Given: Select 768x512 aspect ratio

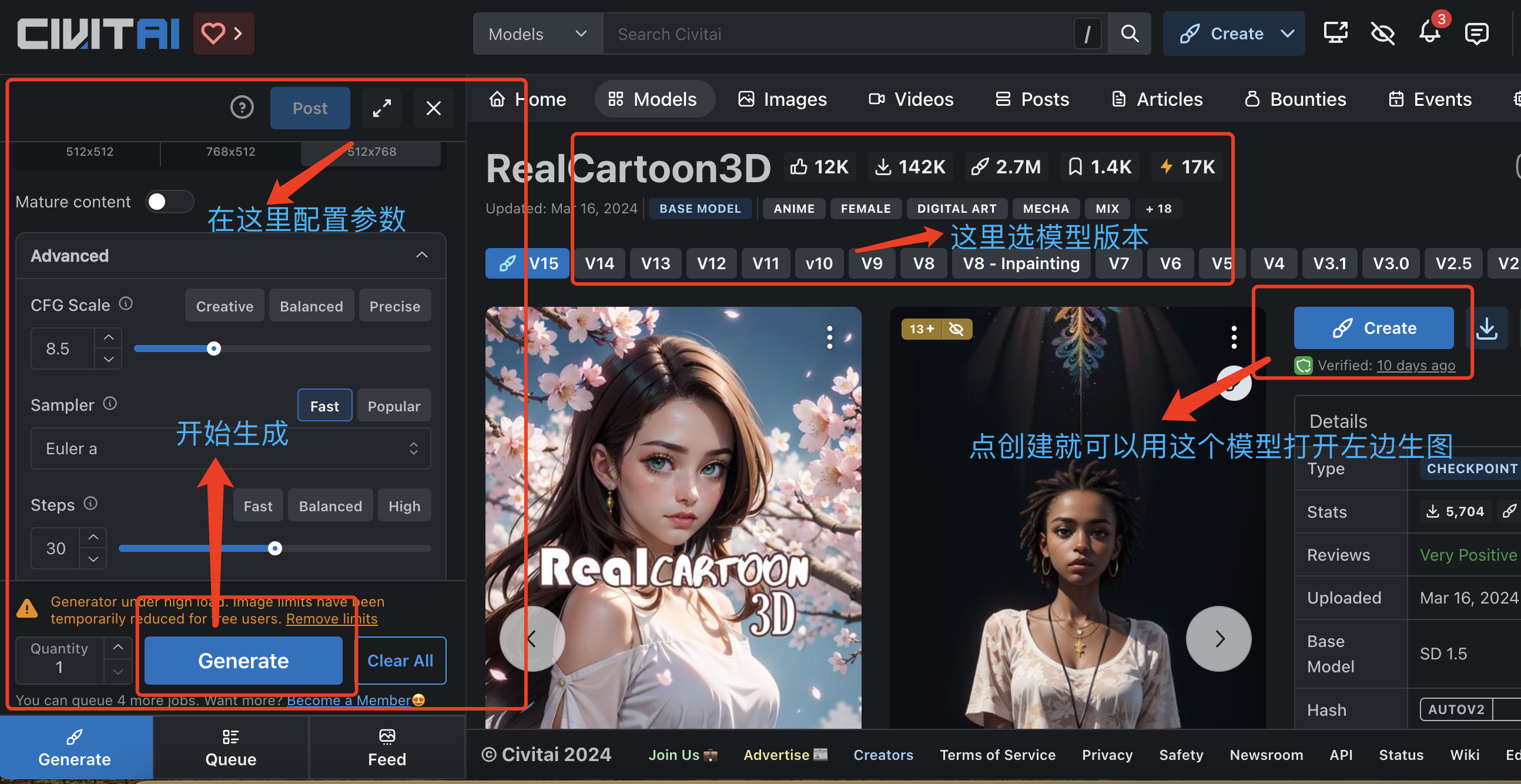Looking at the screenshot, I should (x=230, y=152).
